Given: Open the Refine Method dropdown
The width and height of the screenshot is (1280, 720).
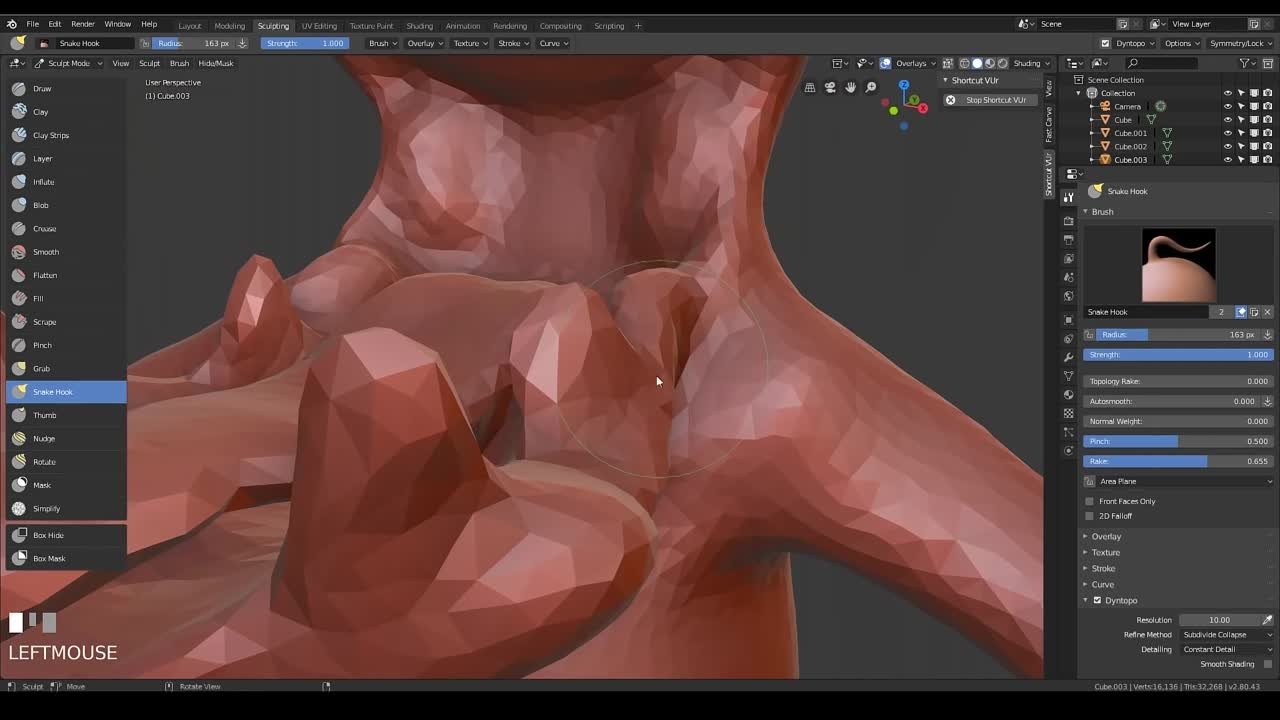Looking at the screenshot, I should 1227,635.
